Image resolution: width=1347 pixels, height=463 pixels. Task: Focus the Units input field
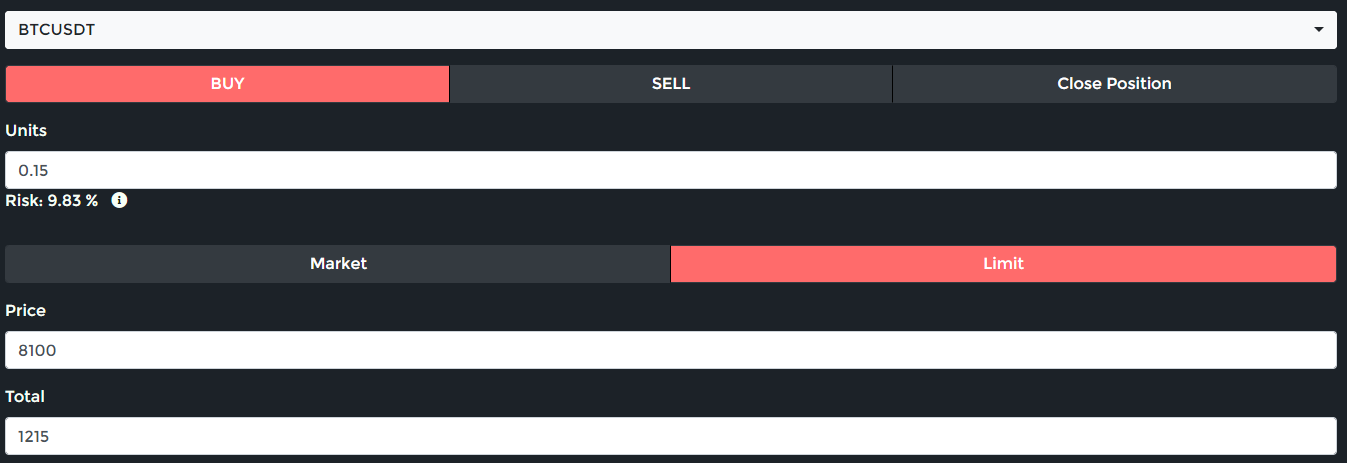coord(670,170)
